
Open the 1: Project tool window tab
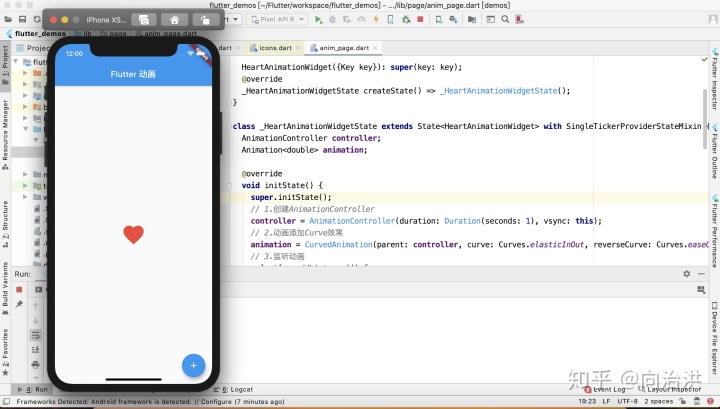coord(6,64)
